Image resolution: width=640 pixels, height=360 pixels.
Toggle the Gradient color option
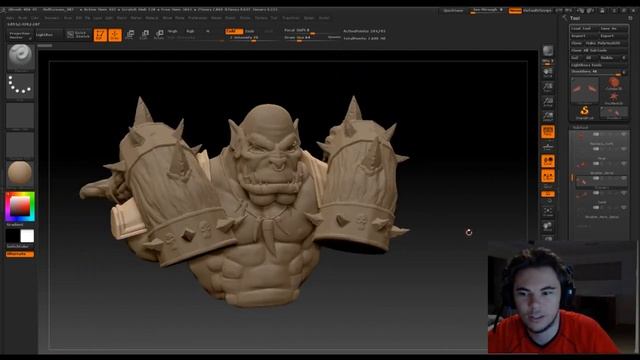point(15,225)
